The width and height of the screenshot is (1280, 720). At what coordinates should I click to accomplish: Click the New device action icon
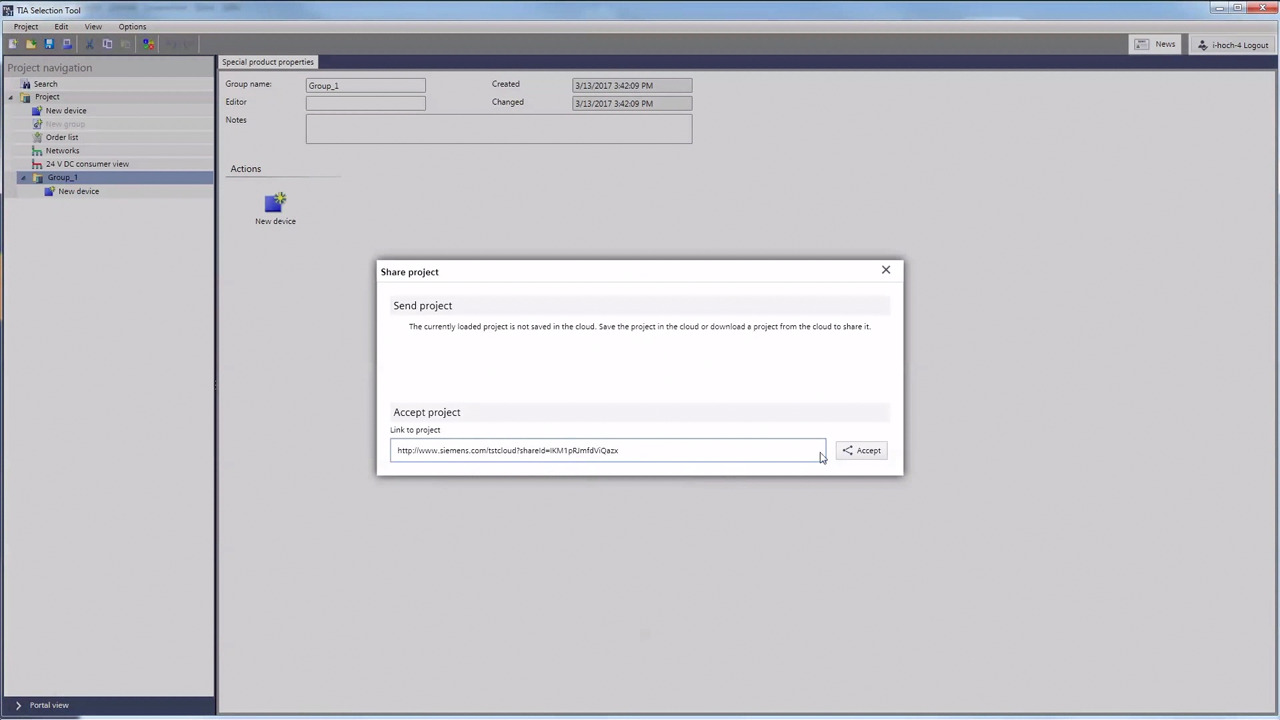275,204
